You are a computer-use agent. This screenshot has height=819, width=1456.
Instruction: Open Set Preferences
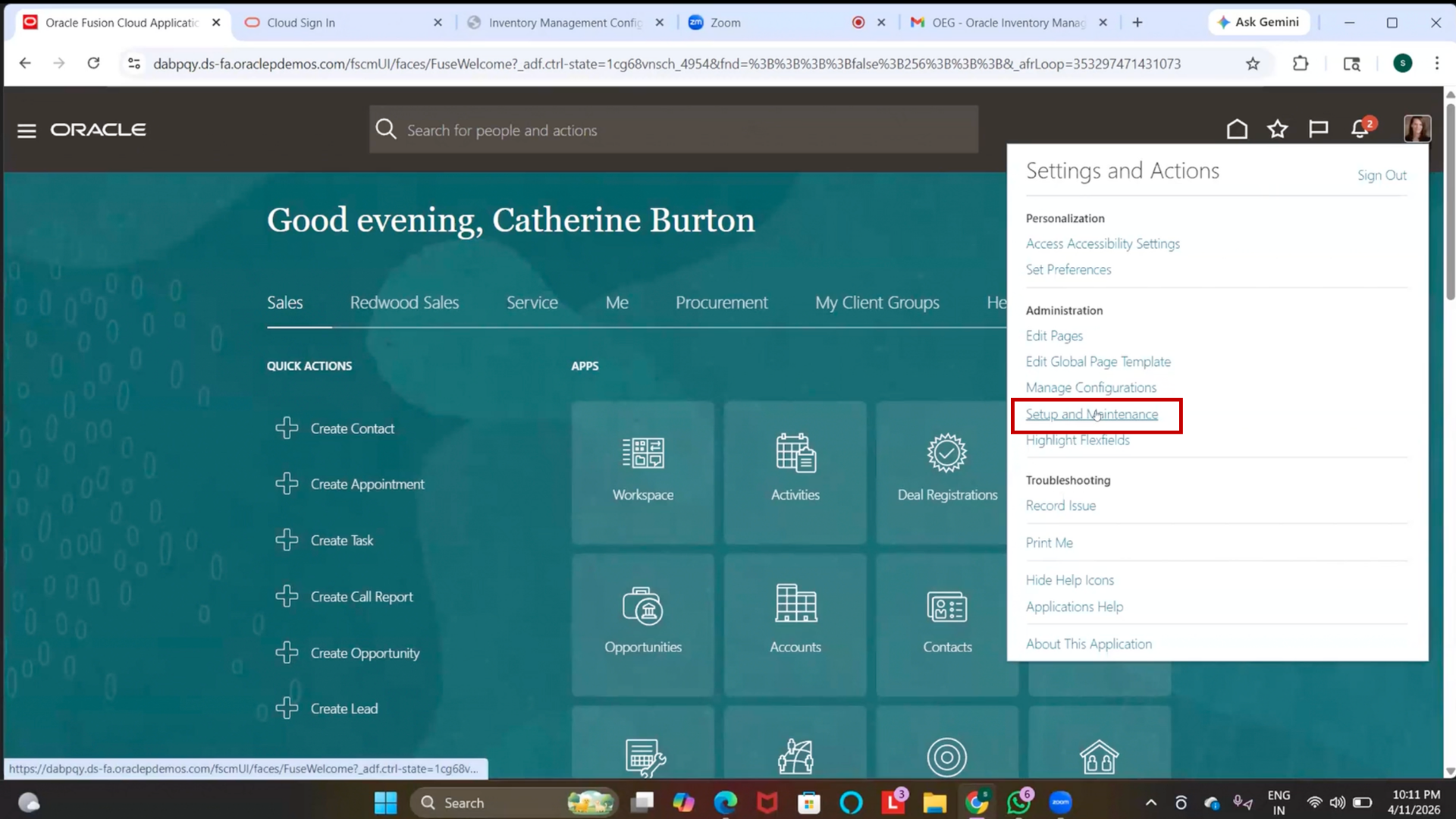coord(1068,269)
